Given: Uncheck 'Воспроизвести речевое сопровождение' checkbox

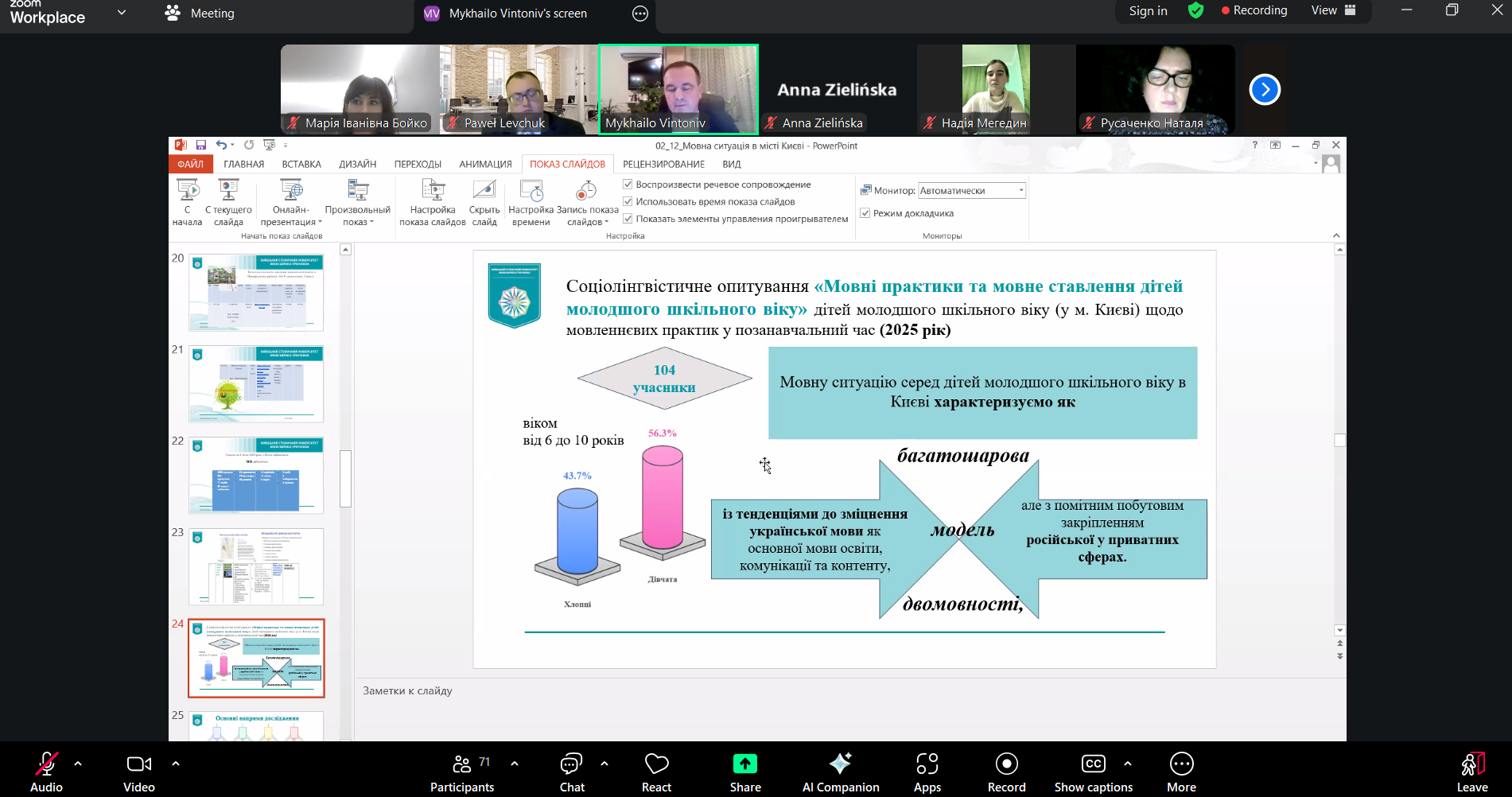Looking at the screenshot, I should (x=628, y=185).
